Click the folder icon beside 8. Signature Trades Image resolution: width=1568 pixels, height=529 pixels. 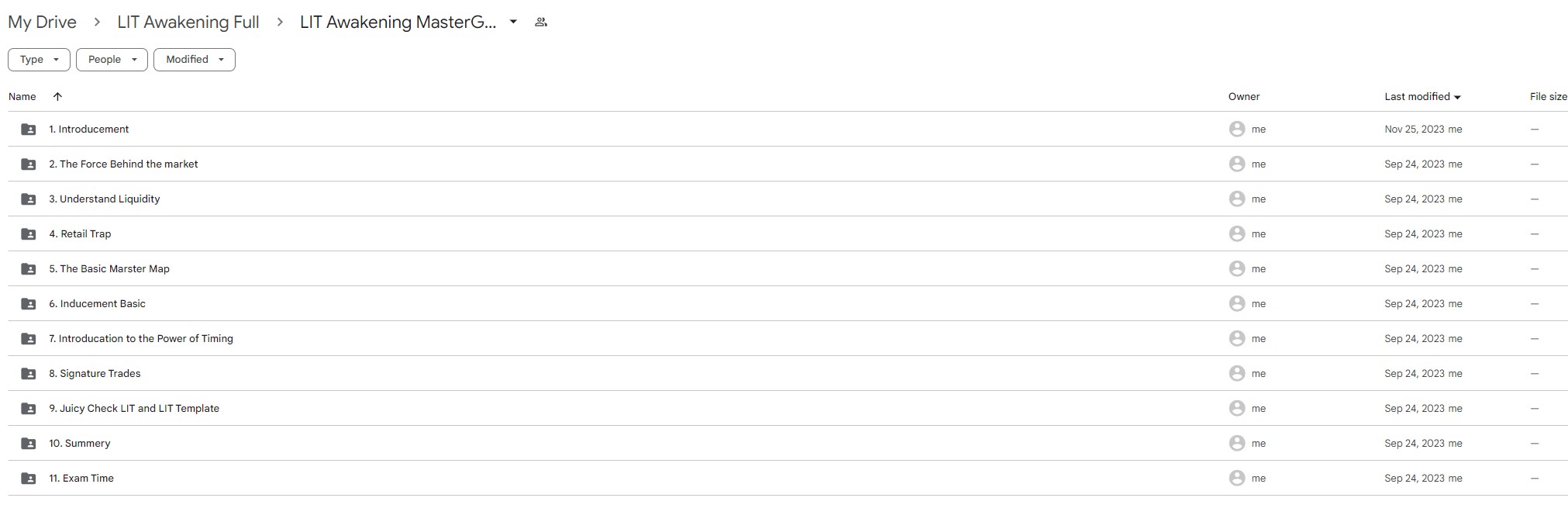(29, 374)
